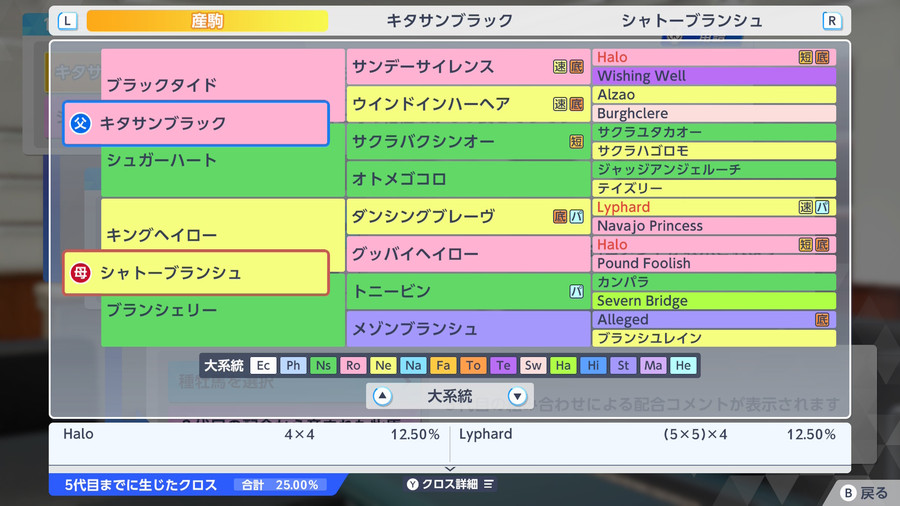Click the Fa lineage swatch
This screenshot has width=900, height=506.
443,365
